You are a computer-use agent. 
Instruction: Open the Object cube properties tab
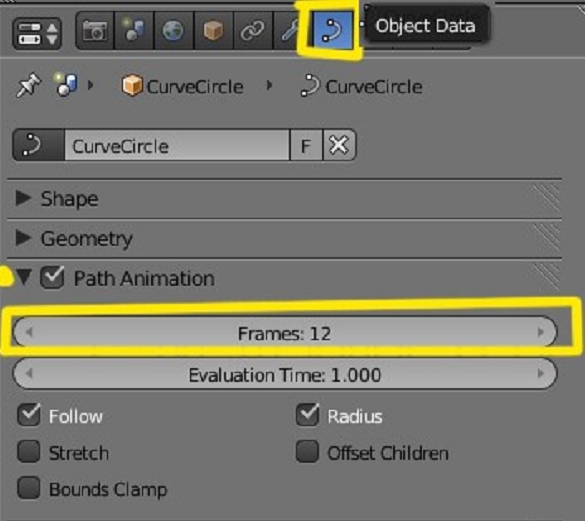click(x=213, y=30)
